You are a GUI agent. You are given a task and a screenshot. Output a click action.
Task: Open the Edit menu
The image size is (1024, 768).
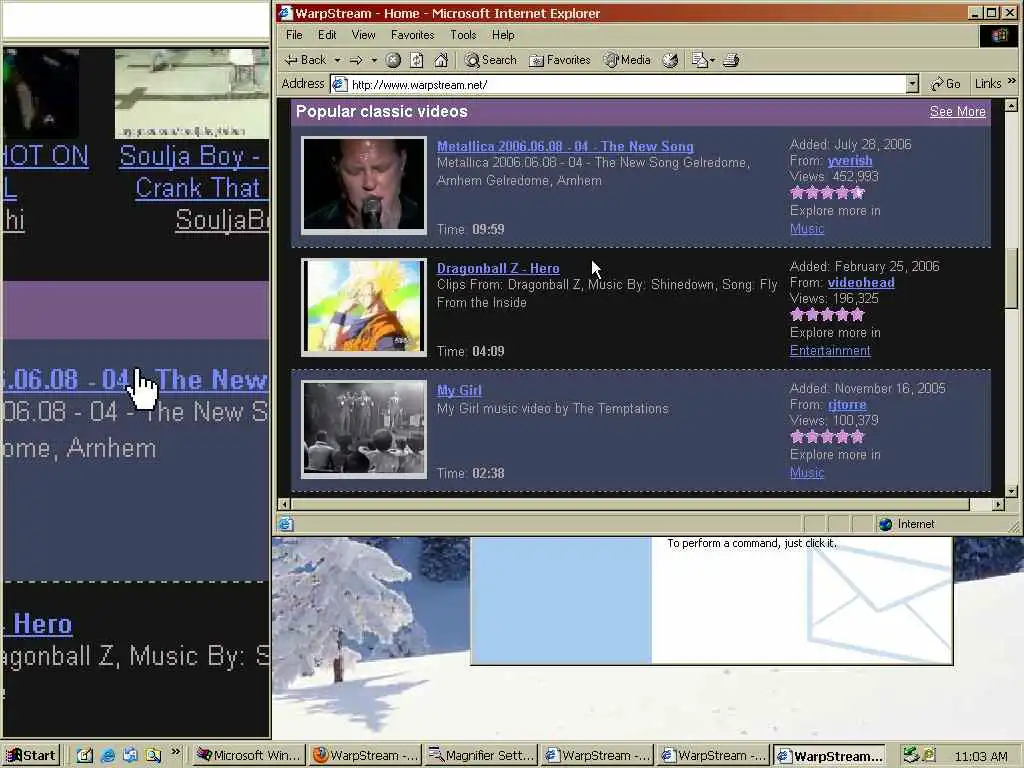click(x=327, y=35)
